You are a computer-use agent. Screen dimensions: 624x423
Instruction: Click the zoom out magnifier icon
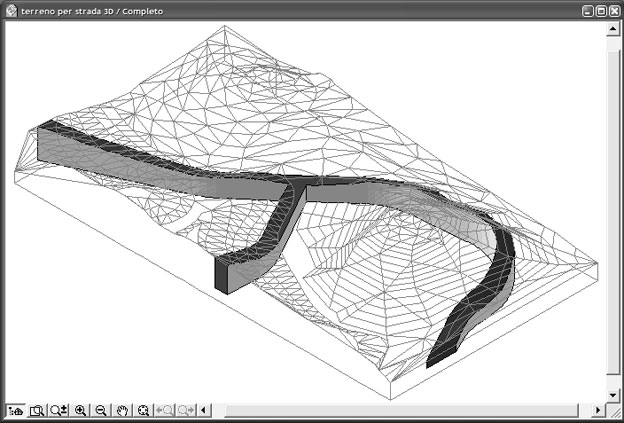101,410
